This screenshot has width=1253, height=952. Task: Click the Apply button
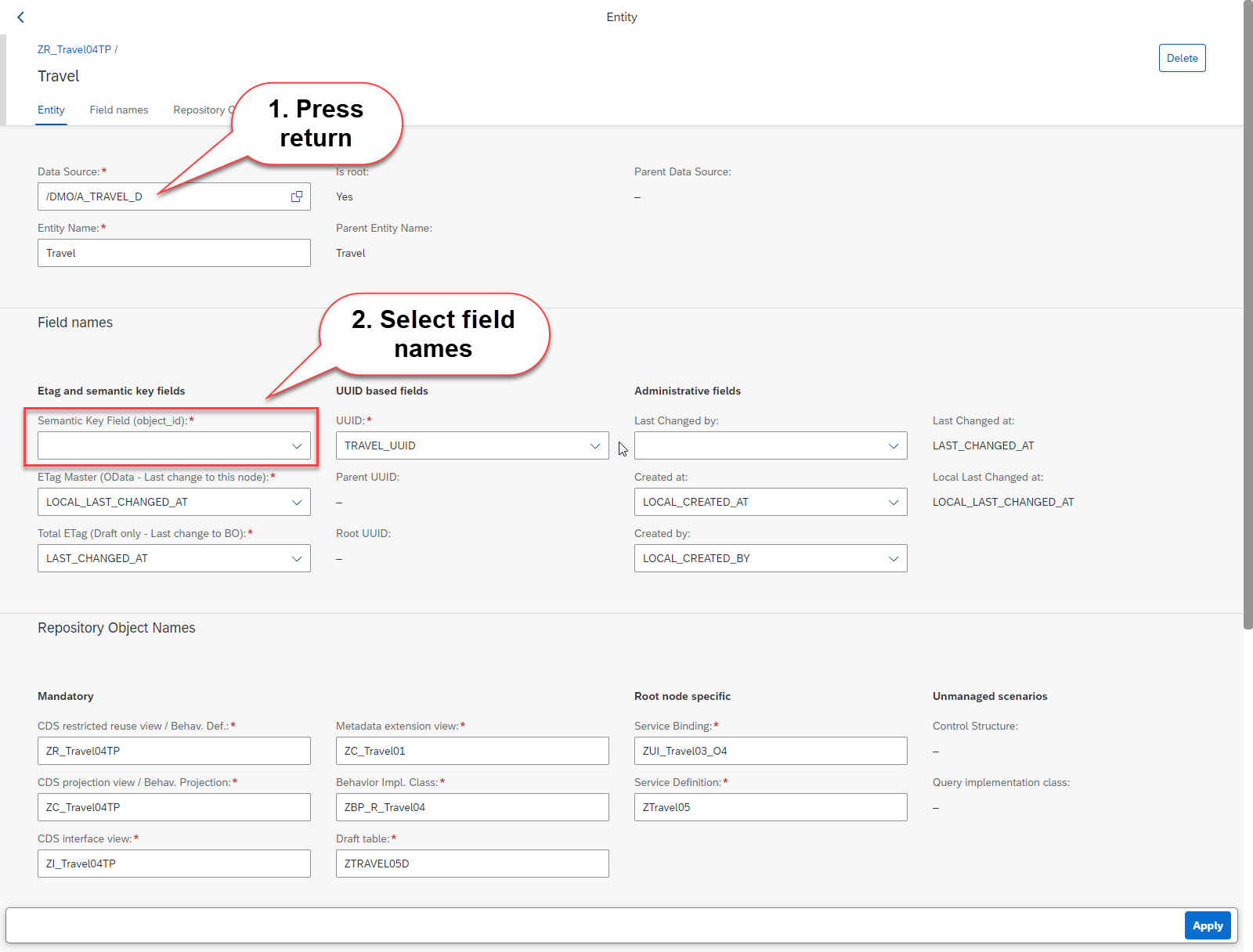click(x=1208, y=925)
